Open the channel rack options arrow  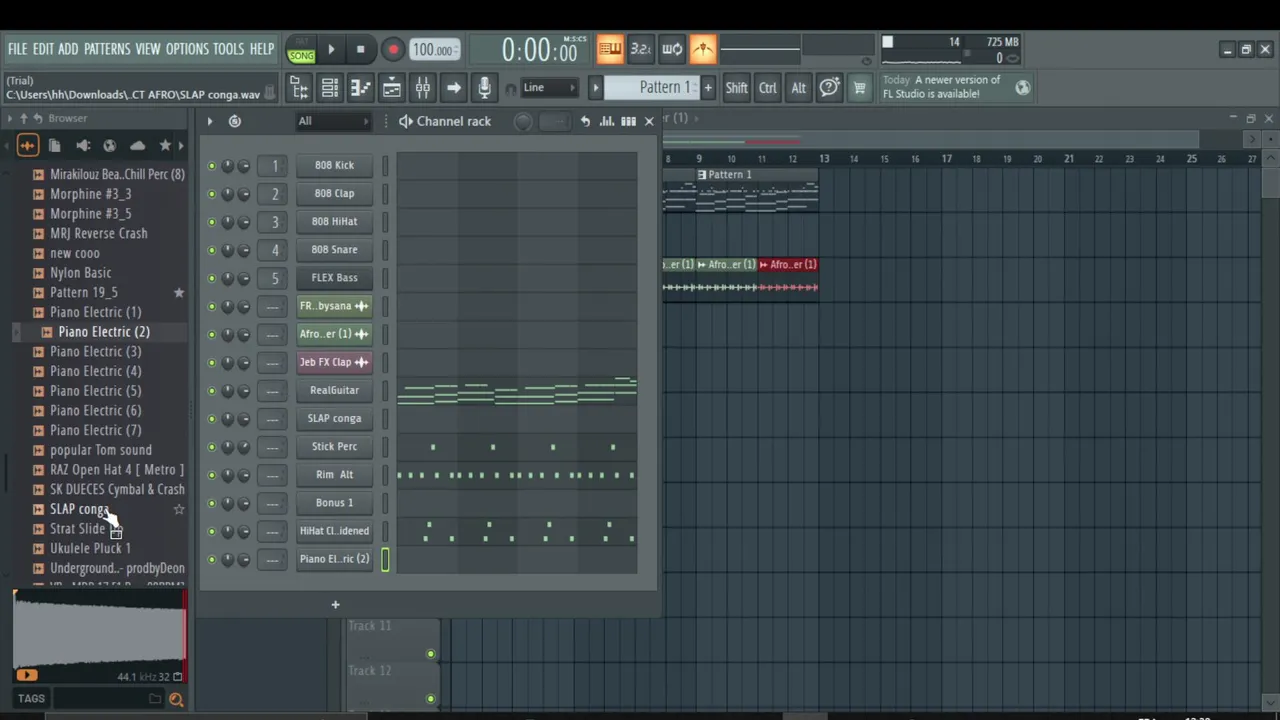click(x=210, y=121)
